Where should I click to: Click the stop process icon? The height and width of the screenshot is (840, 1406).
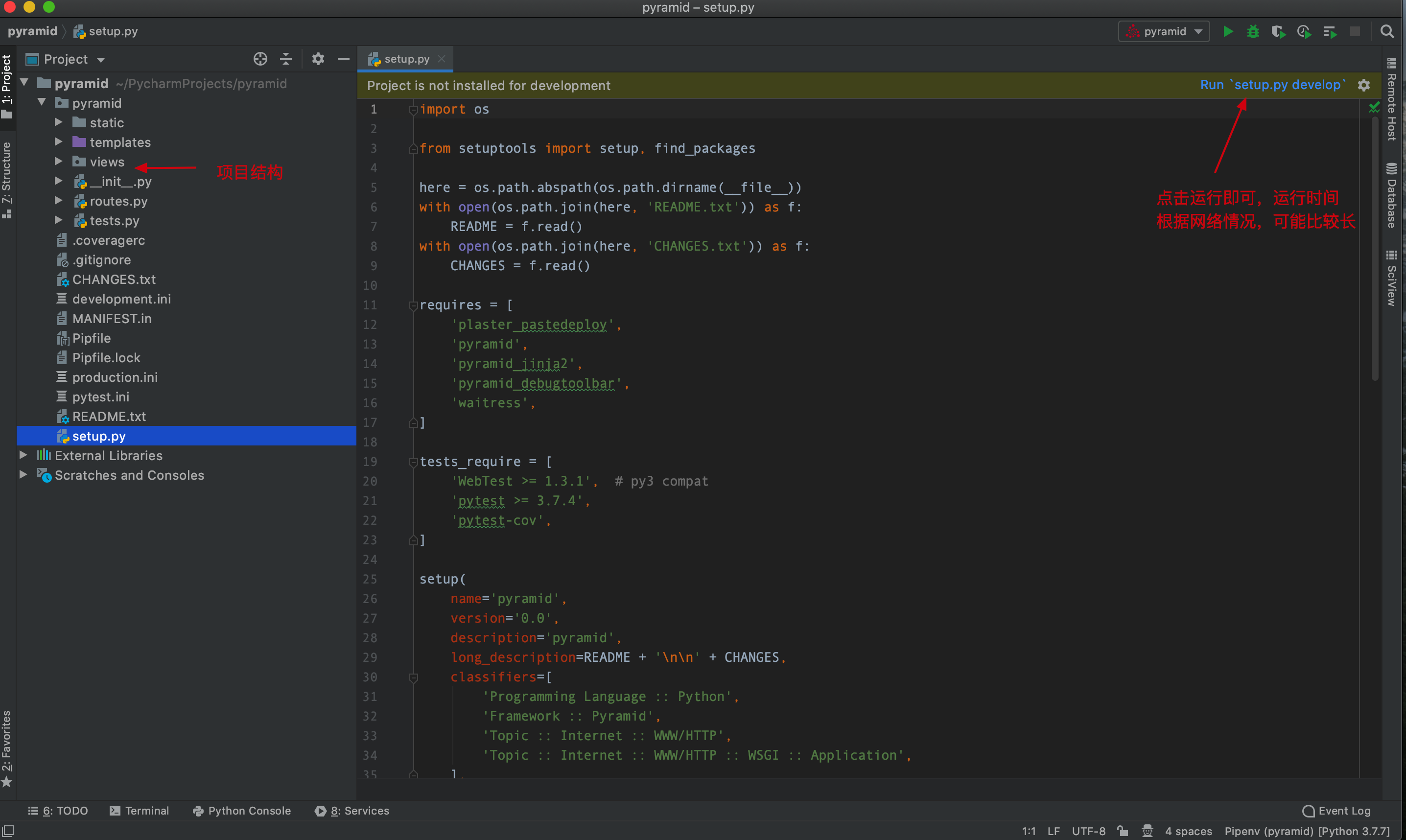point(1355,32)
